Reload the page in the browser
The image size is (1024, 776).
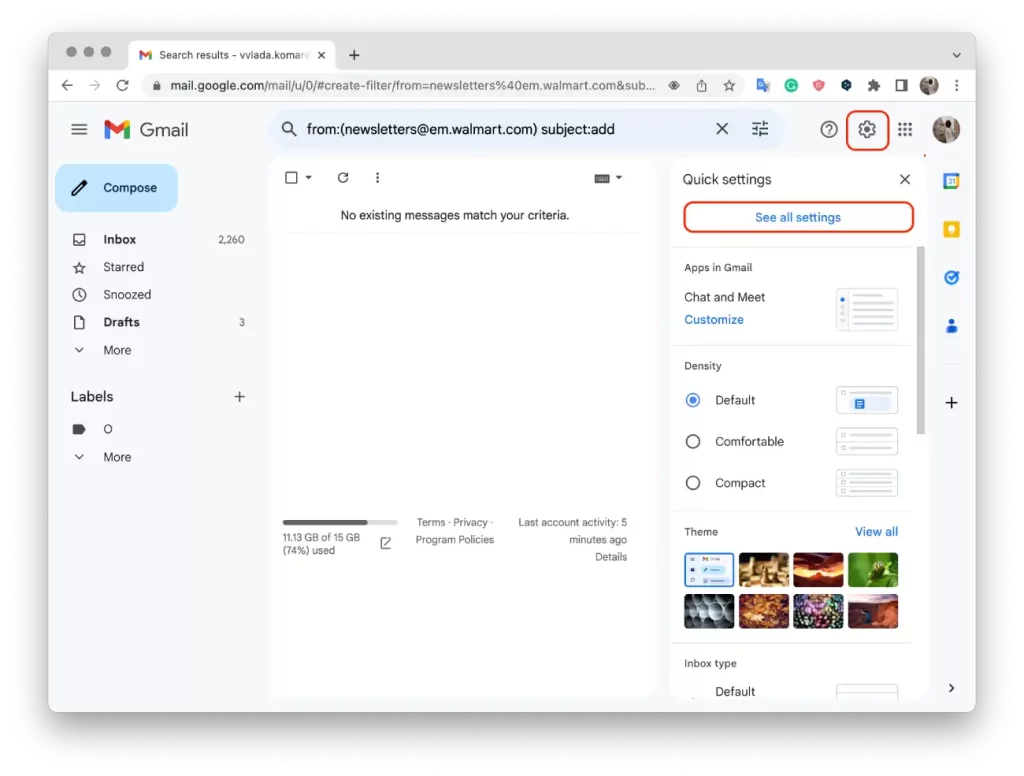122,86
